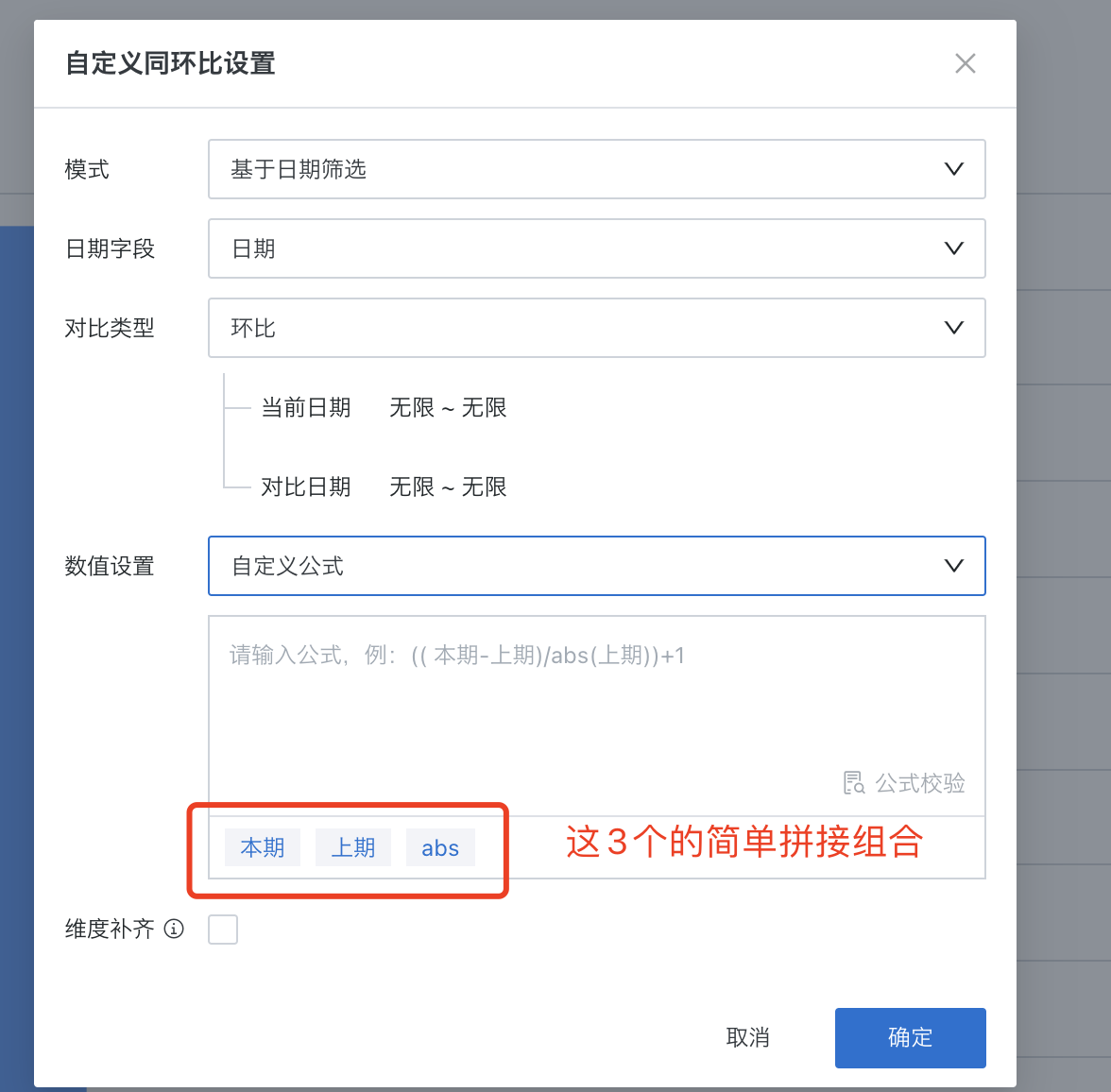This screenshot has height=1092, width=1111.
Task: Click the 维度补齐 info icon
Action: 174,929
